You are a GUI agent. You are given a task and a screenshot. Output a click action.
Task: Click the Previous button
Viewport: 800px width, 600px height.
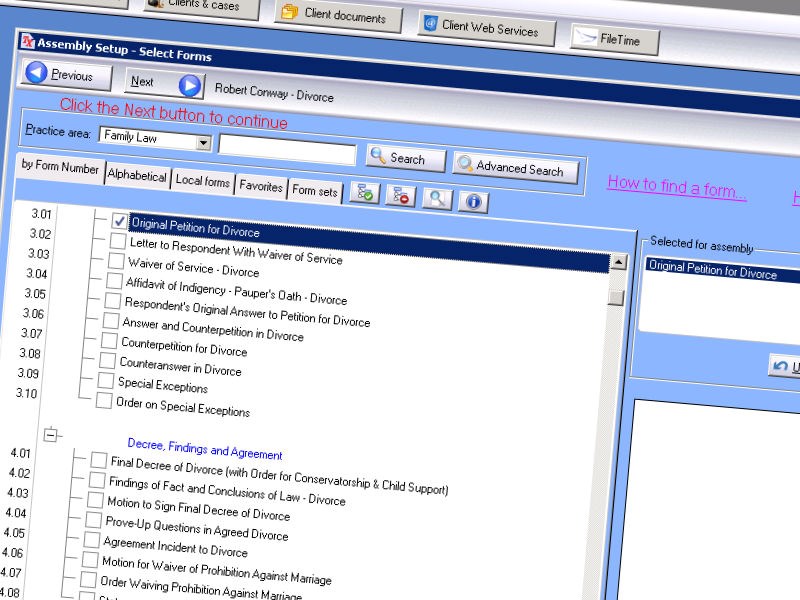coord(66,75)
